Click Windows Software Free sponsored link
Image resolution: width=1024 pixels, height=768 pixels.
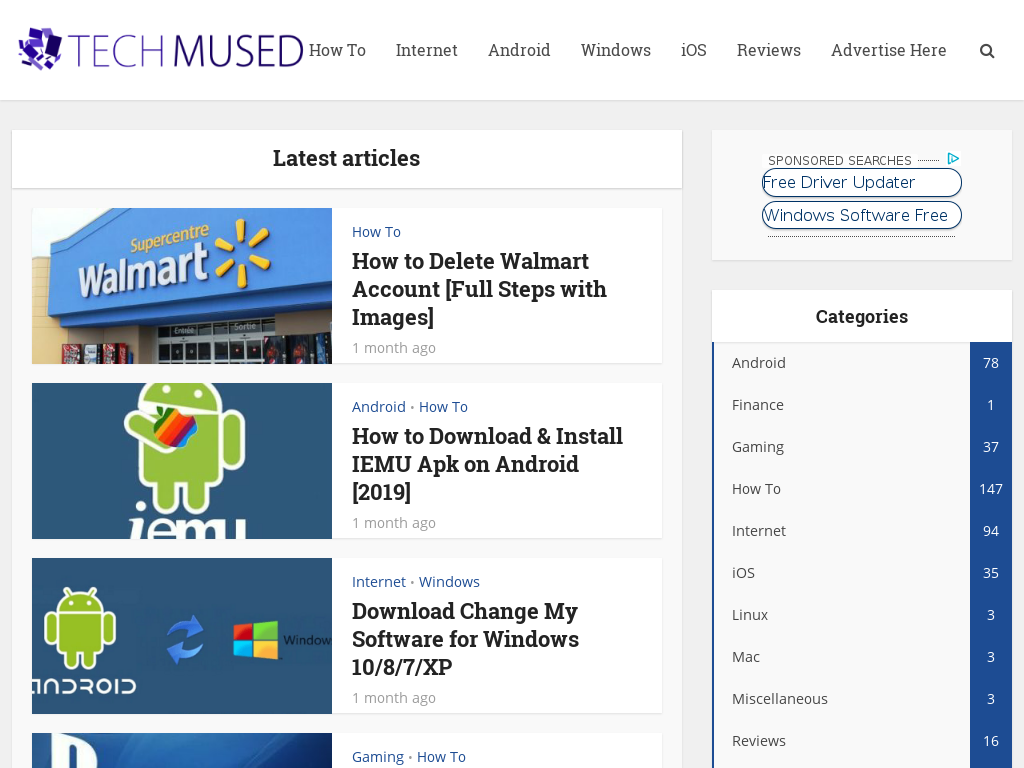tap(861, 215)
